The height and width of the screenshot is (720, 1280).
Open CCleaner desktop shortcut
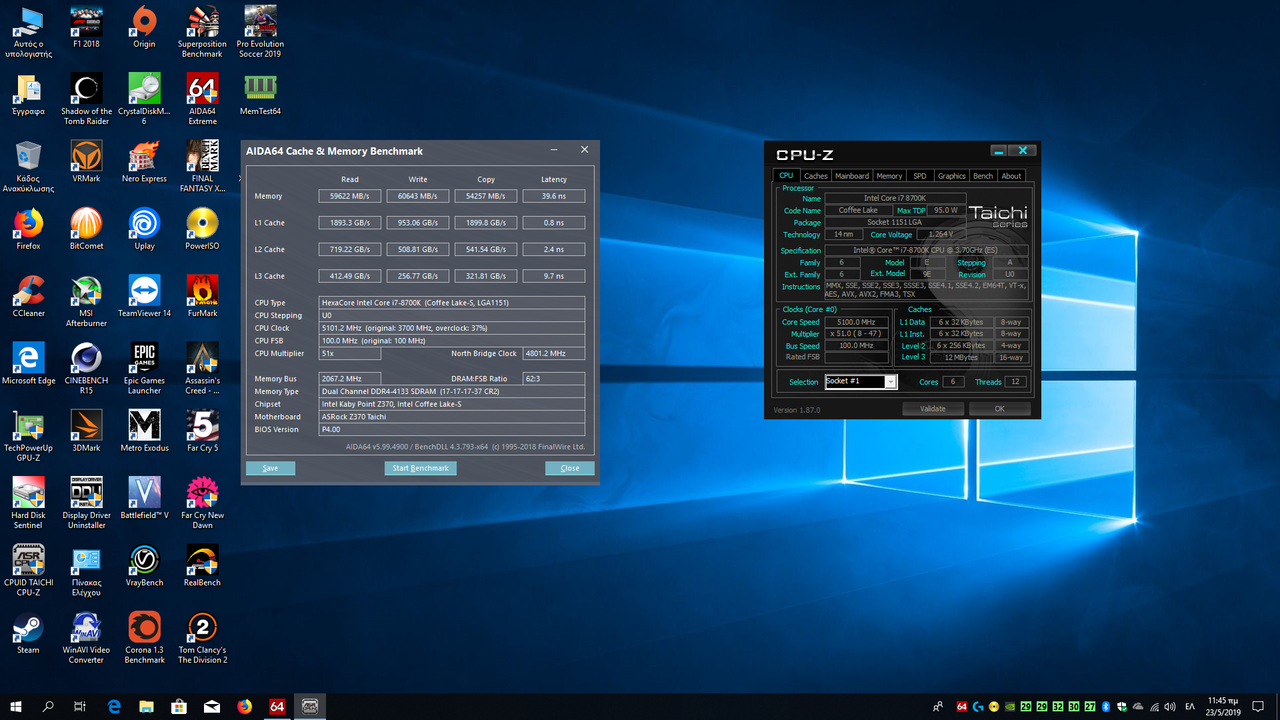pyautogui.click(x=28, y=296)
